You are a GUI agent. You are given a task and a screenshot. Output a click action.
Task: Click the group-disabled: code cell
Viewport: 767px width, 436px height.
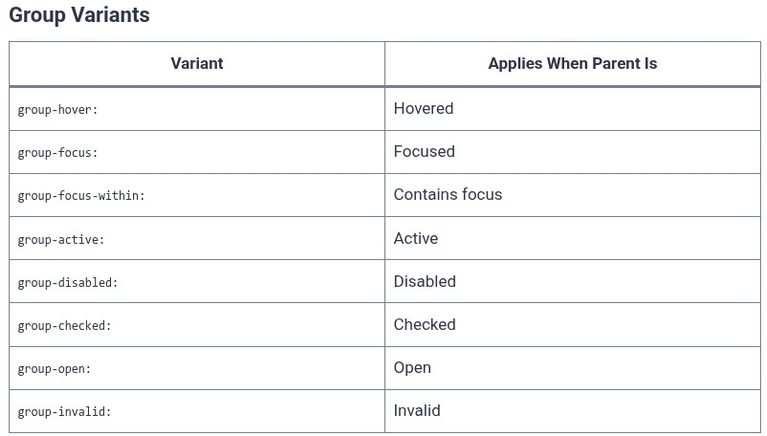click(x=68, y=283)
